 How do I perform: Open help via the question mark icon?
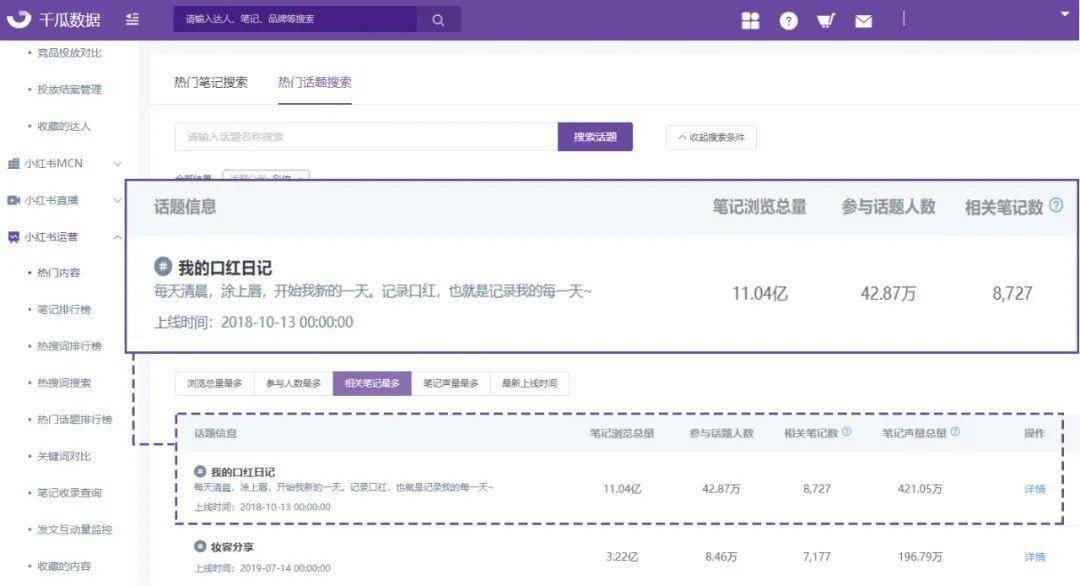point(789,20)
